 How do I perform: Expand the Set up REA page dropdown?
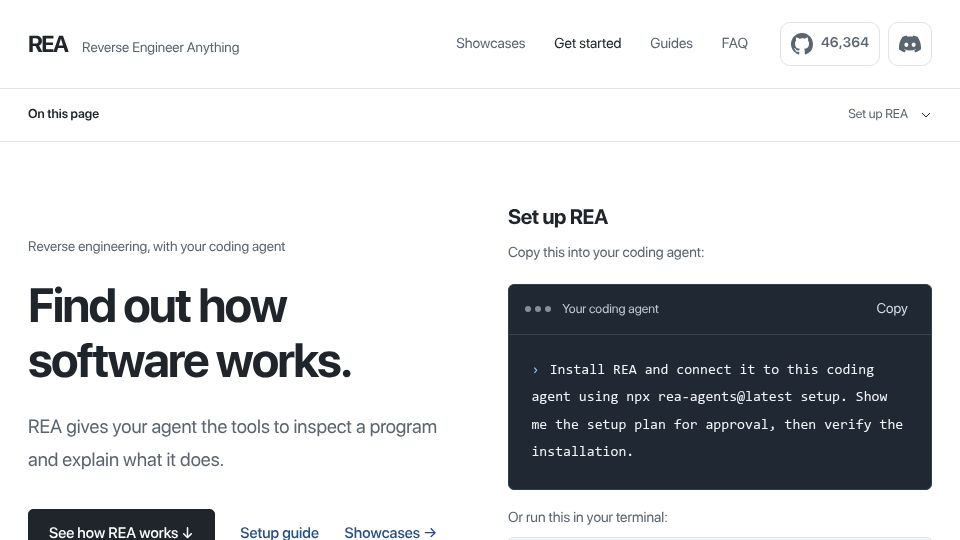click(889, 114)
